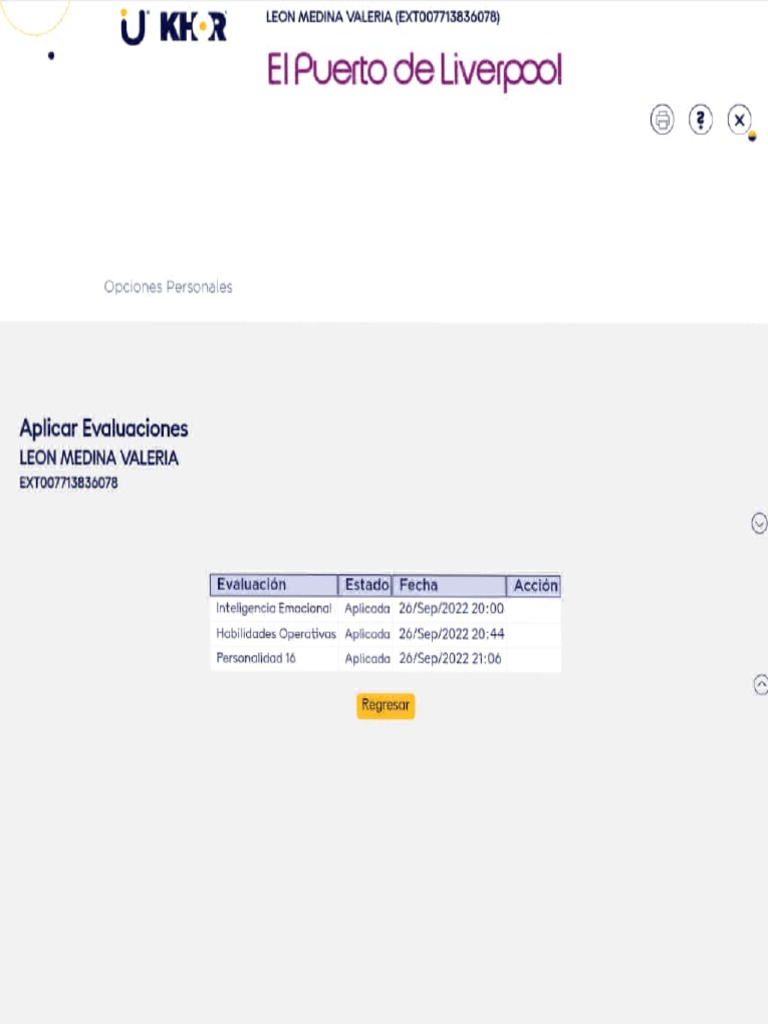Click the UKHOR logo
Screen dimensions: 768x1024
[x=173, y=26]
